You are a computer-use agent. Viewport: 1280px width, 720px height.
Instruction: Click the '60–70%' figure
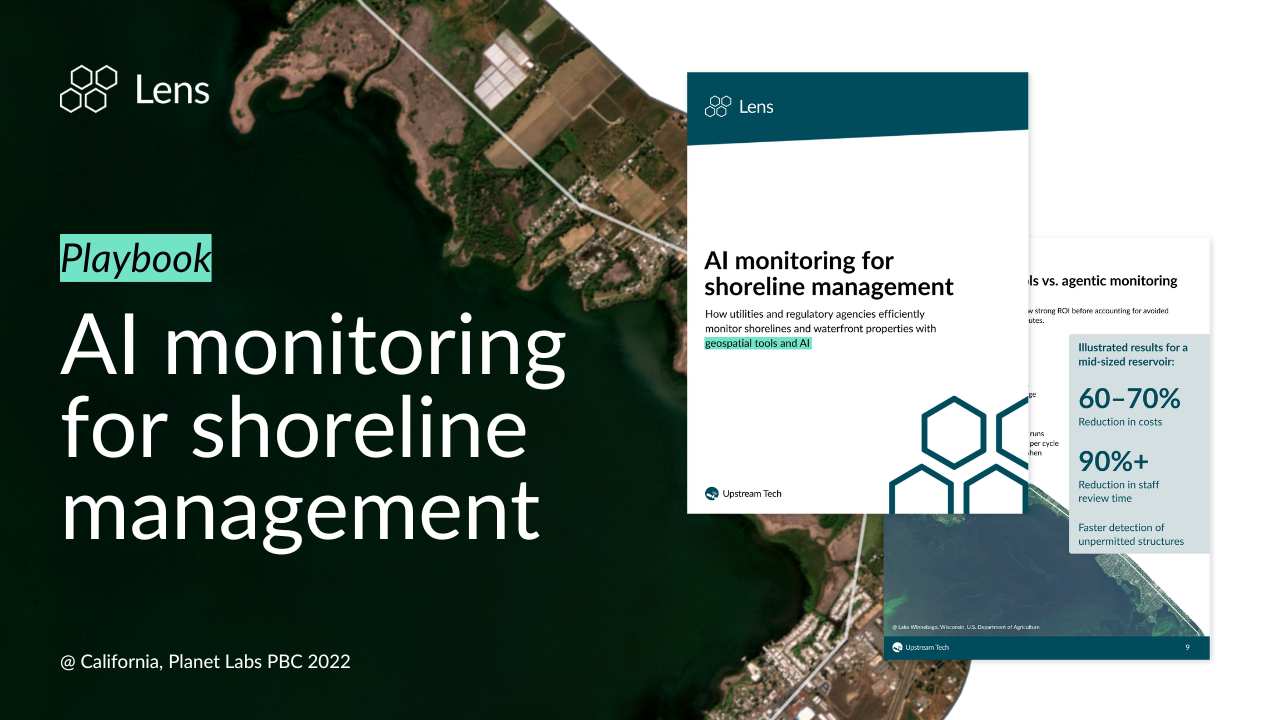pos(1129,398)
